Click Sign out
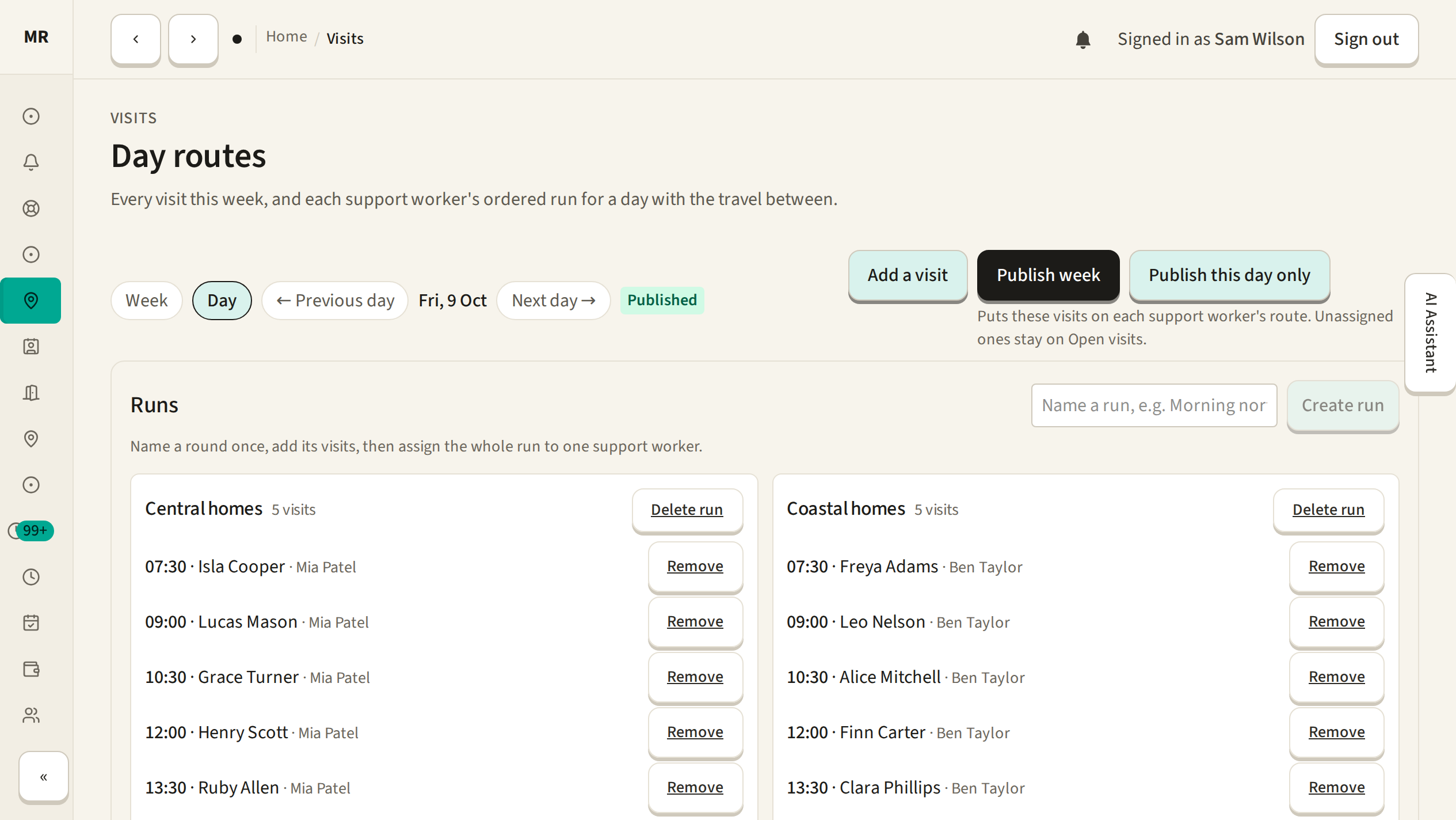This screenshot has height=820, width=1456. pyautogui.click(x=1366, y=39)
